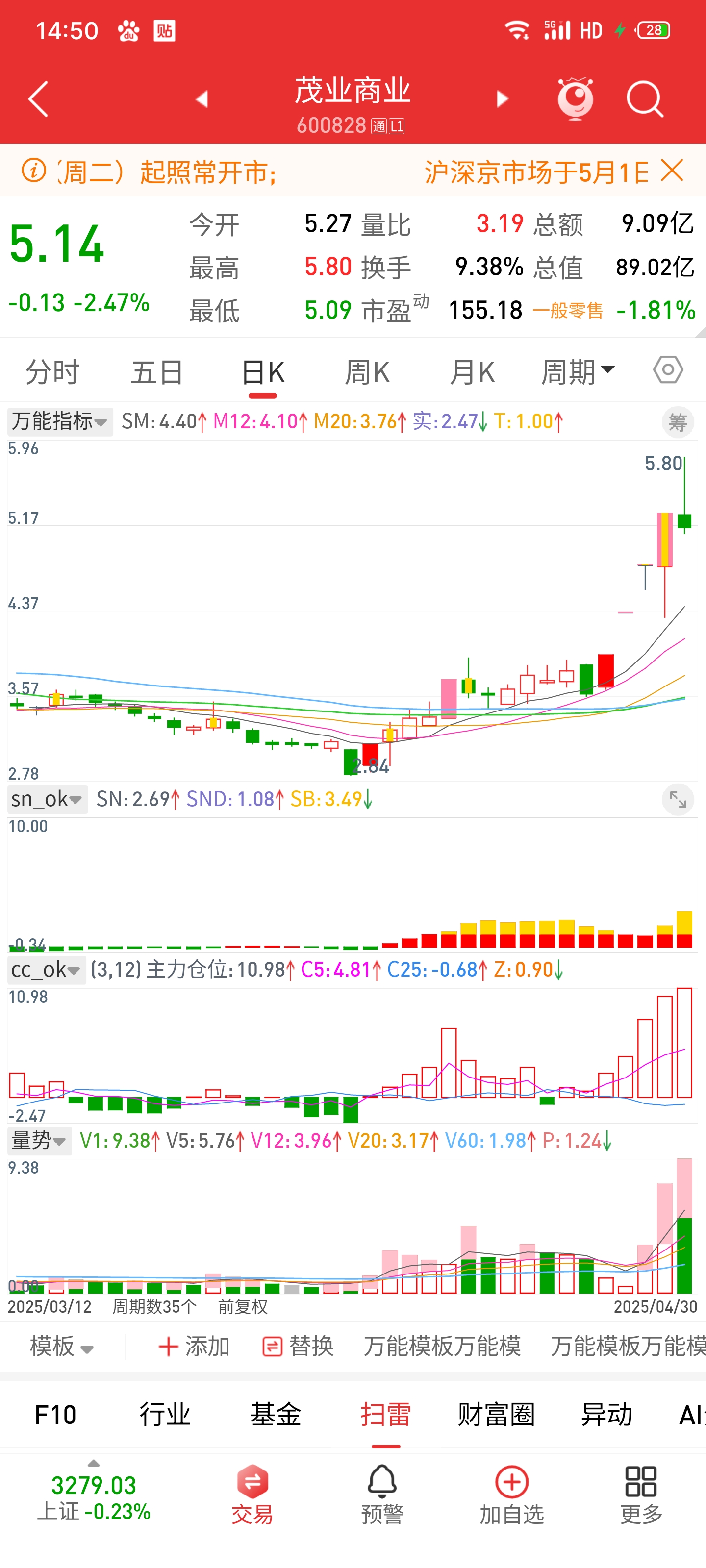Tap the back arrow in header

[38, 98]
